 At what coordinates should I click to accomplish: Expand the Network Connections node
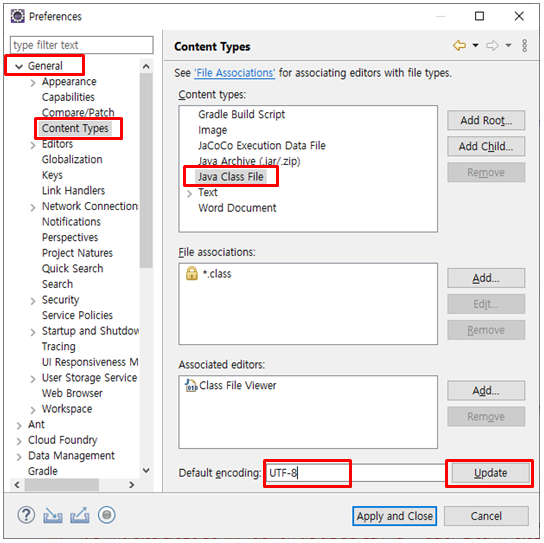point(33,207)
